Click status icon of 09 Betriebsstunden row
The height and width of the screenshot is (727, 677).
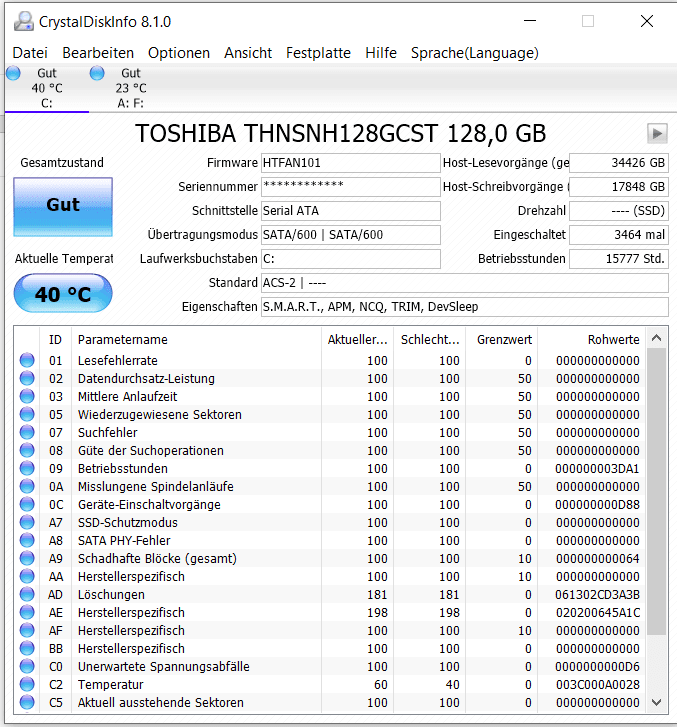[27, 468]
